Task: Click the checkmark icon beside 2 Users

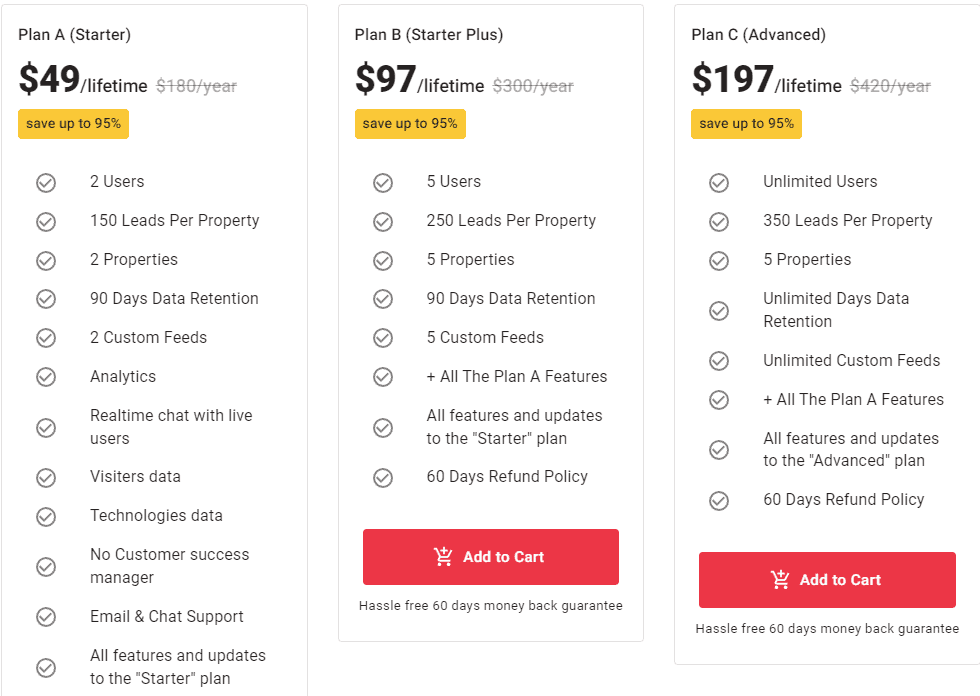Action: coord(46,182)
